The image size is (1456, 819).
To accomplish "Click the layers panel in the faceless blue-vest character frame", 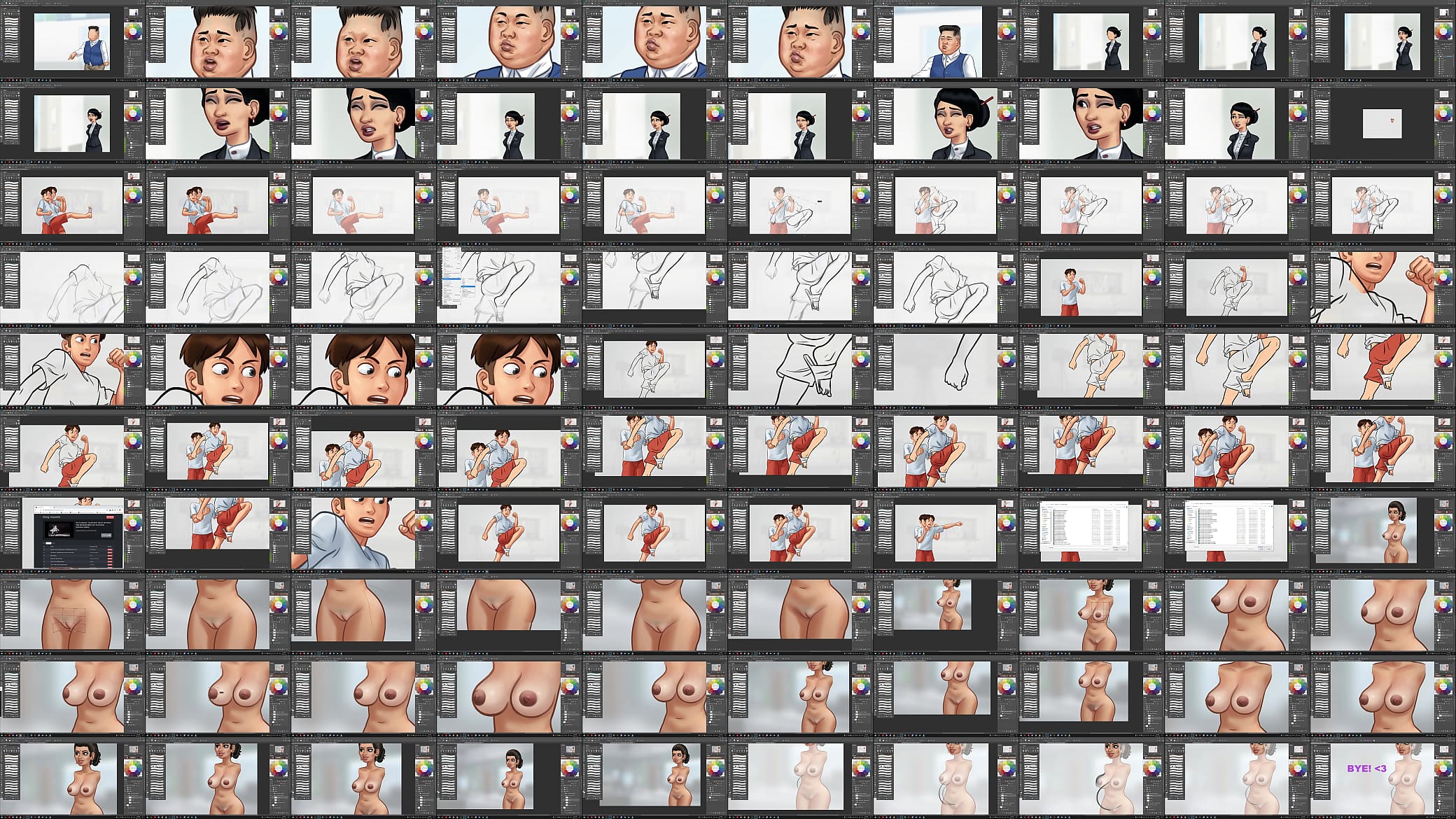I will (133, 57).
